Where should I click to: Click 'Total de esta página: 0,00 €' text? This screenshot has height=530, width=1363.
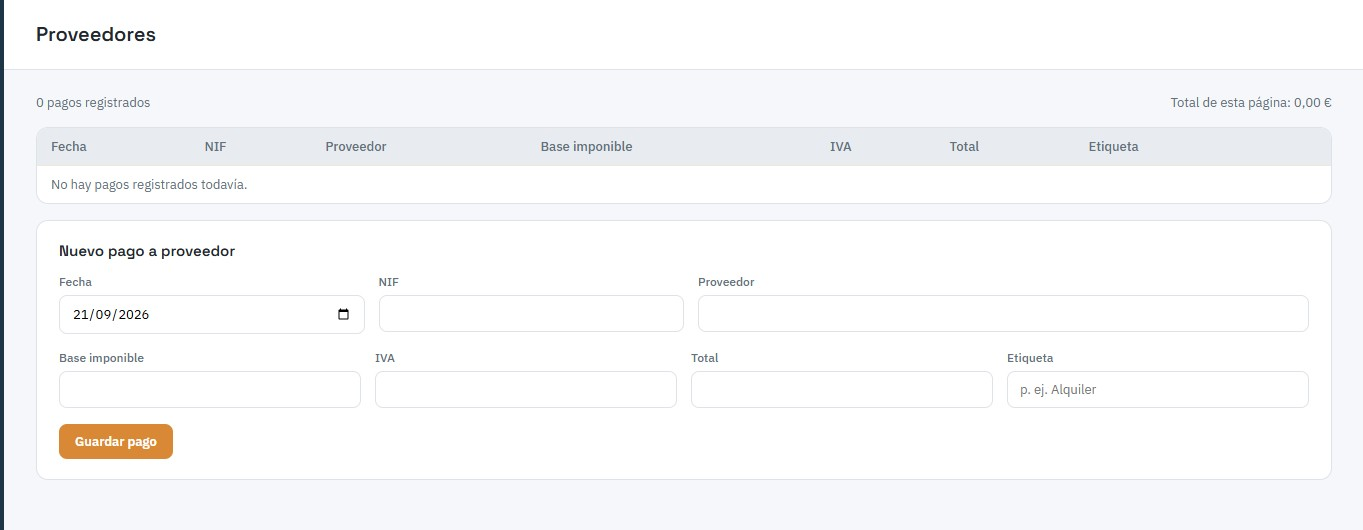click(x=1251, y=102)
